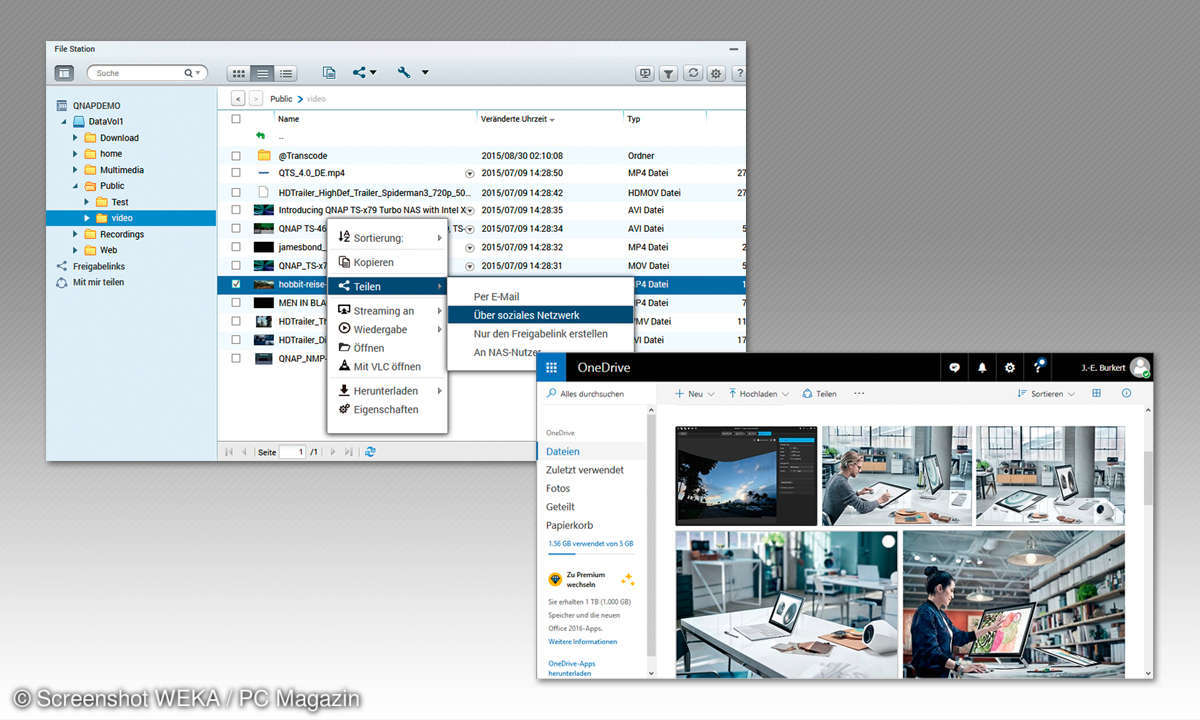Click the remote mount monitor icon
The width and height of the screenshot is (1200, 720).
[x=645, y=73]
